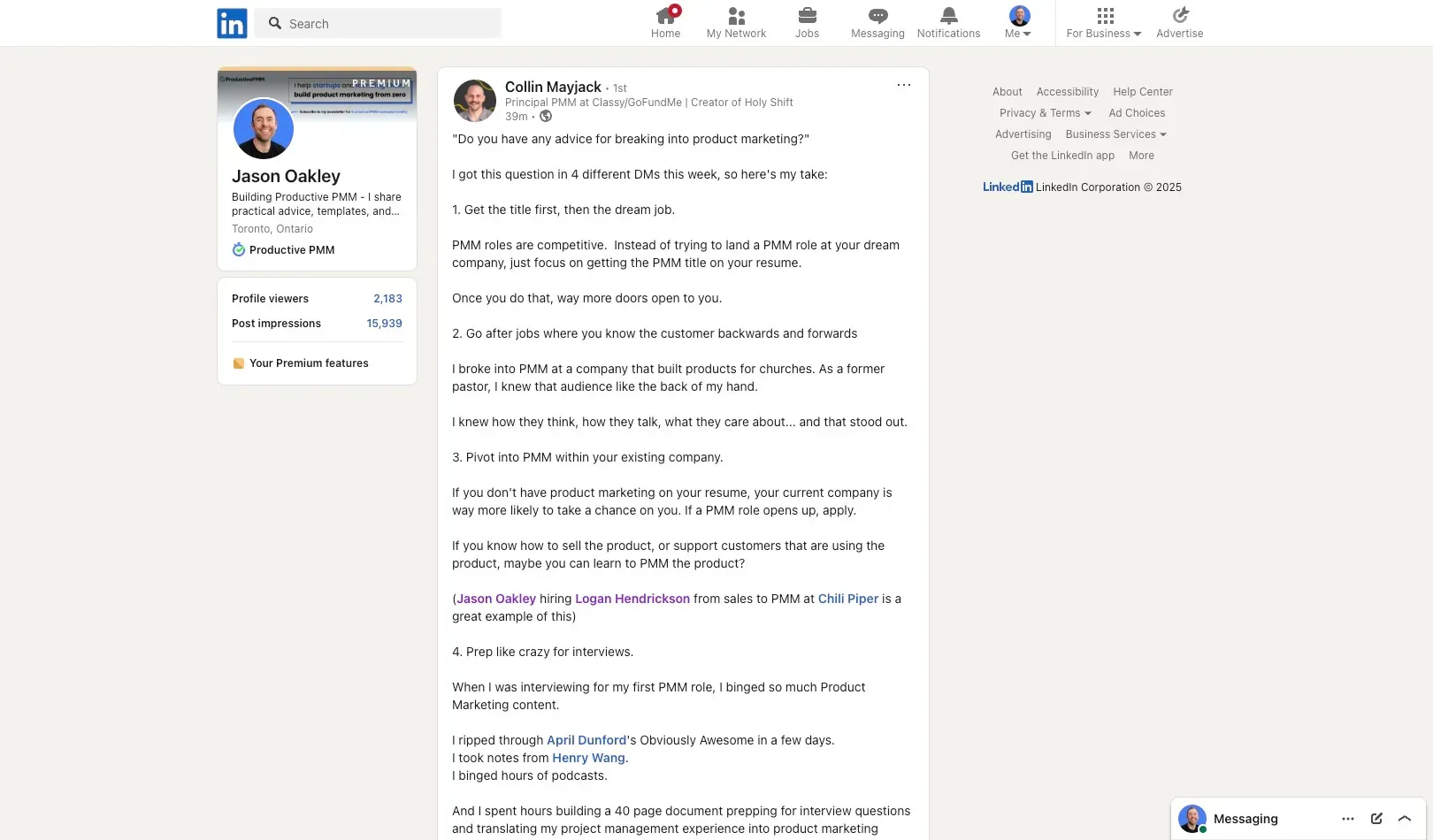The image size is (1433, 840).
Task: Click the Messaging overlay title
Action: point(1245,819)
